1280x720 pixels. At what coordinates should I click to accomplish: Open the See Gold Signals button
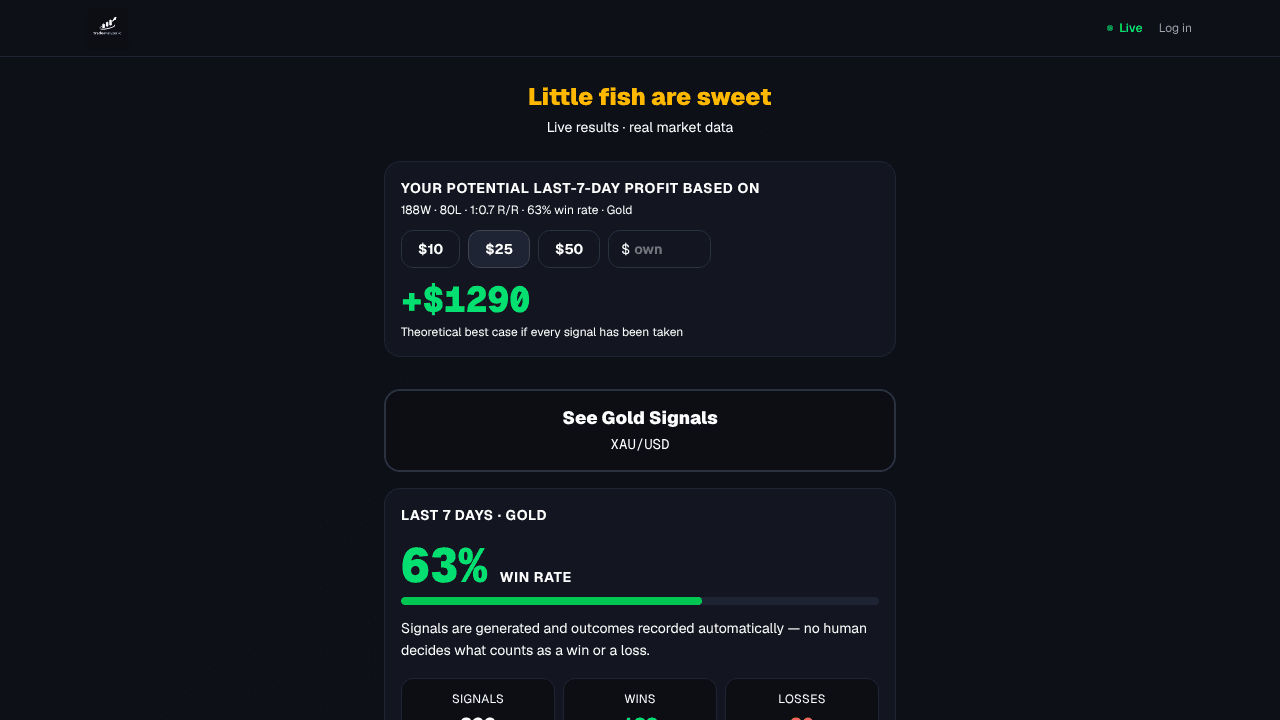(x=640, y=430)
